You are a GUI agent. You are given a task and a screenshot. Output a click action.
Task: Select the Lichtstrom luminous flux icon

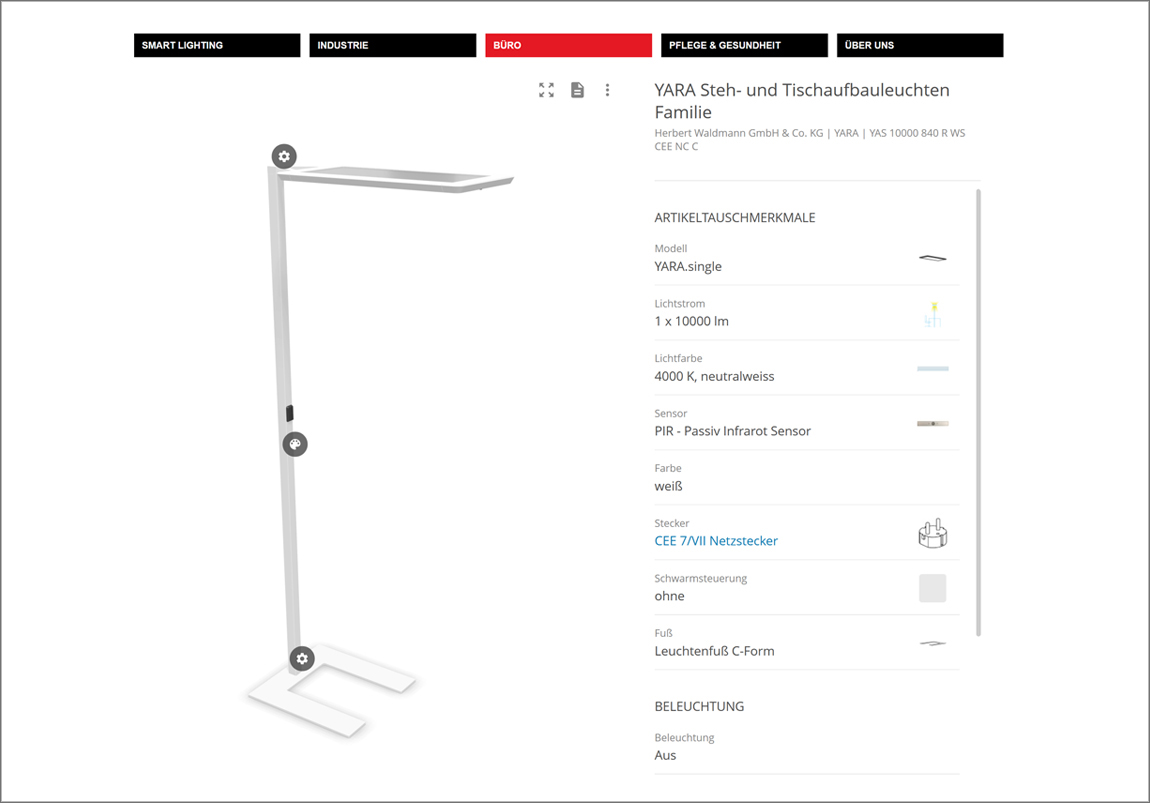coord(932,314)
